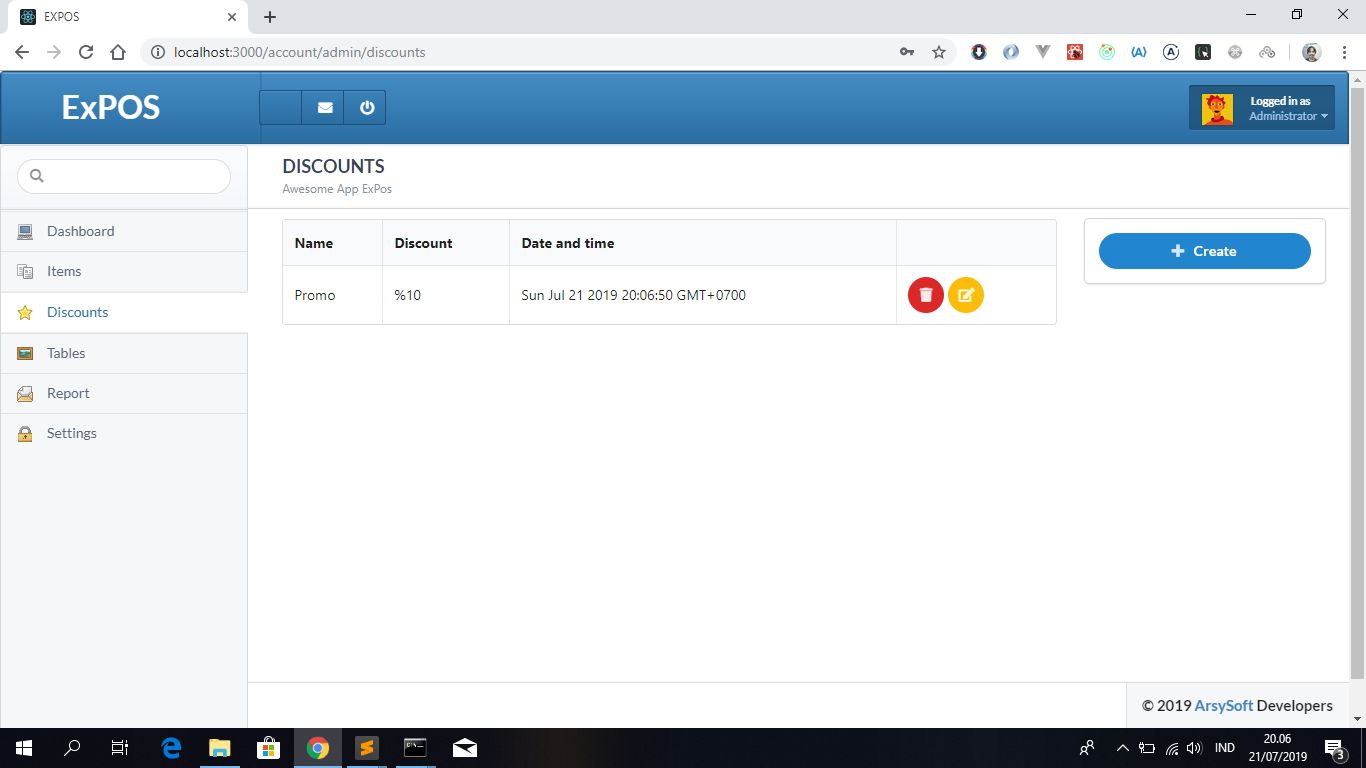Go to the Report page
Screen dimensions: 1366x768
(x=68, y=393)
